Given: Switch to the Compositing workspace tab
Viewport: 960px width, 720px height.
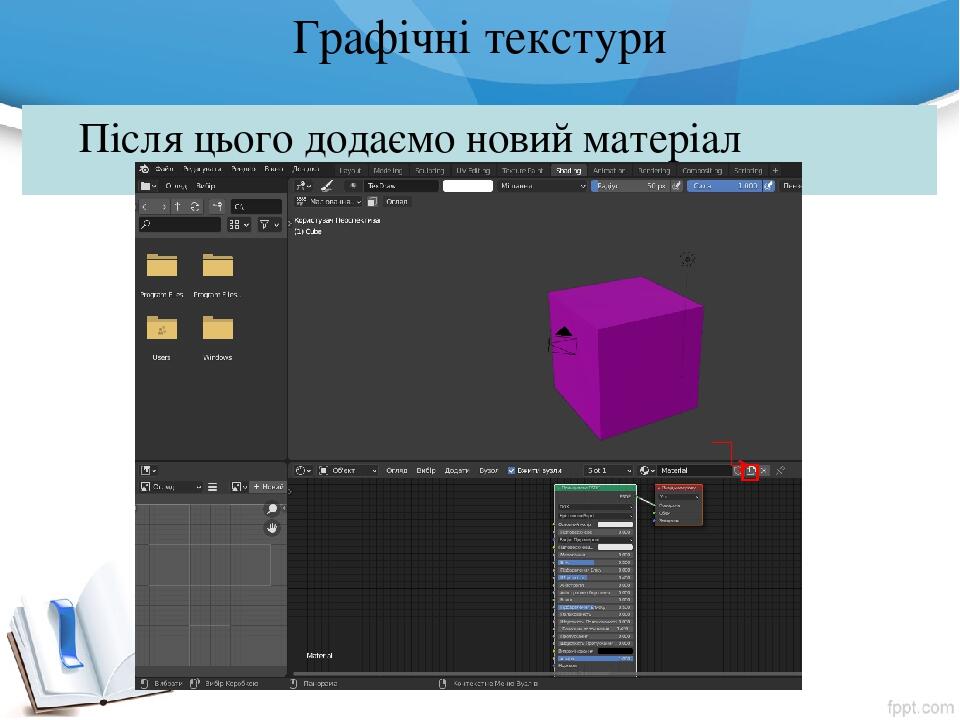Looking at the screenshot, I should [702, 171].
